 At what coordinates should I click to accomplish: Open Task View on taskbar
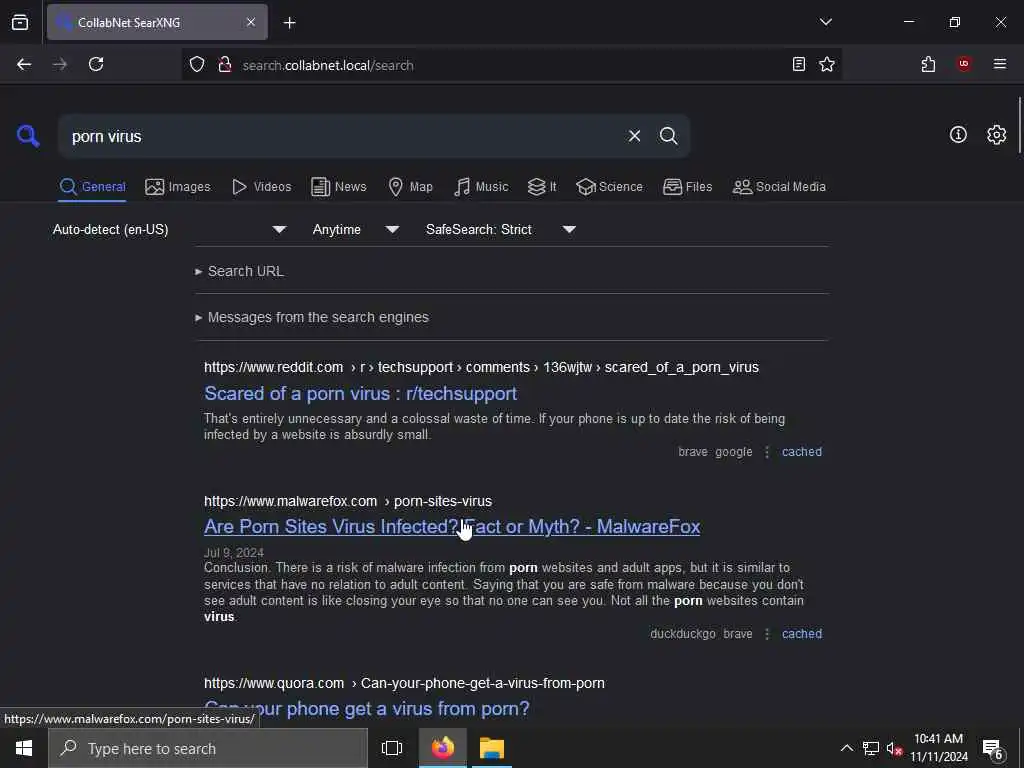tap(392, 748)
